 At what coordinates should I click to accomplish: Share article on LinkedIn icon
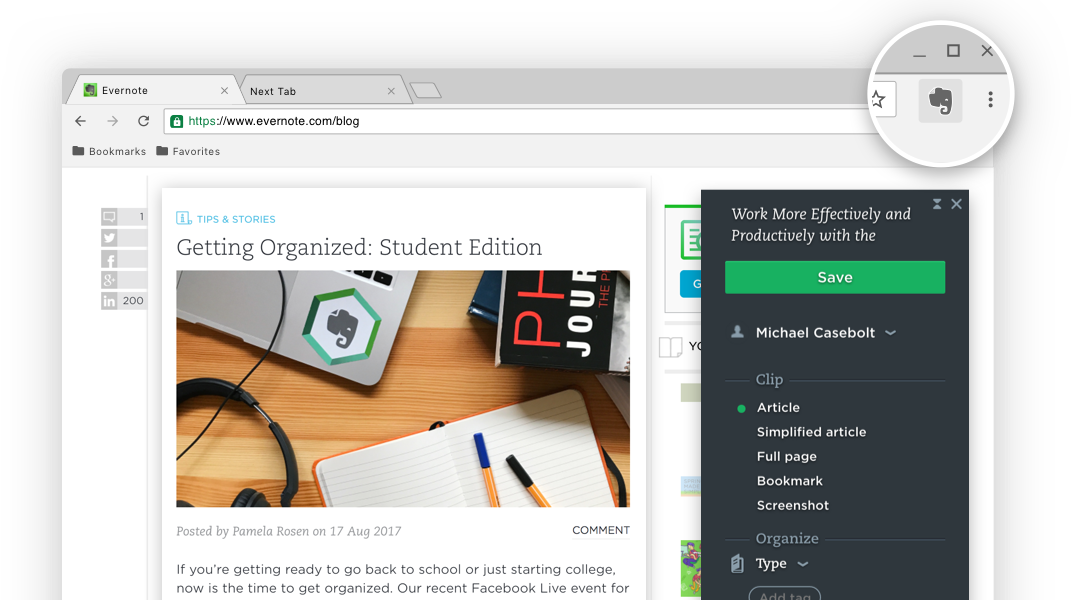pyautogui.click(x=109, y=301)
